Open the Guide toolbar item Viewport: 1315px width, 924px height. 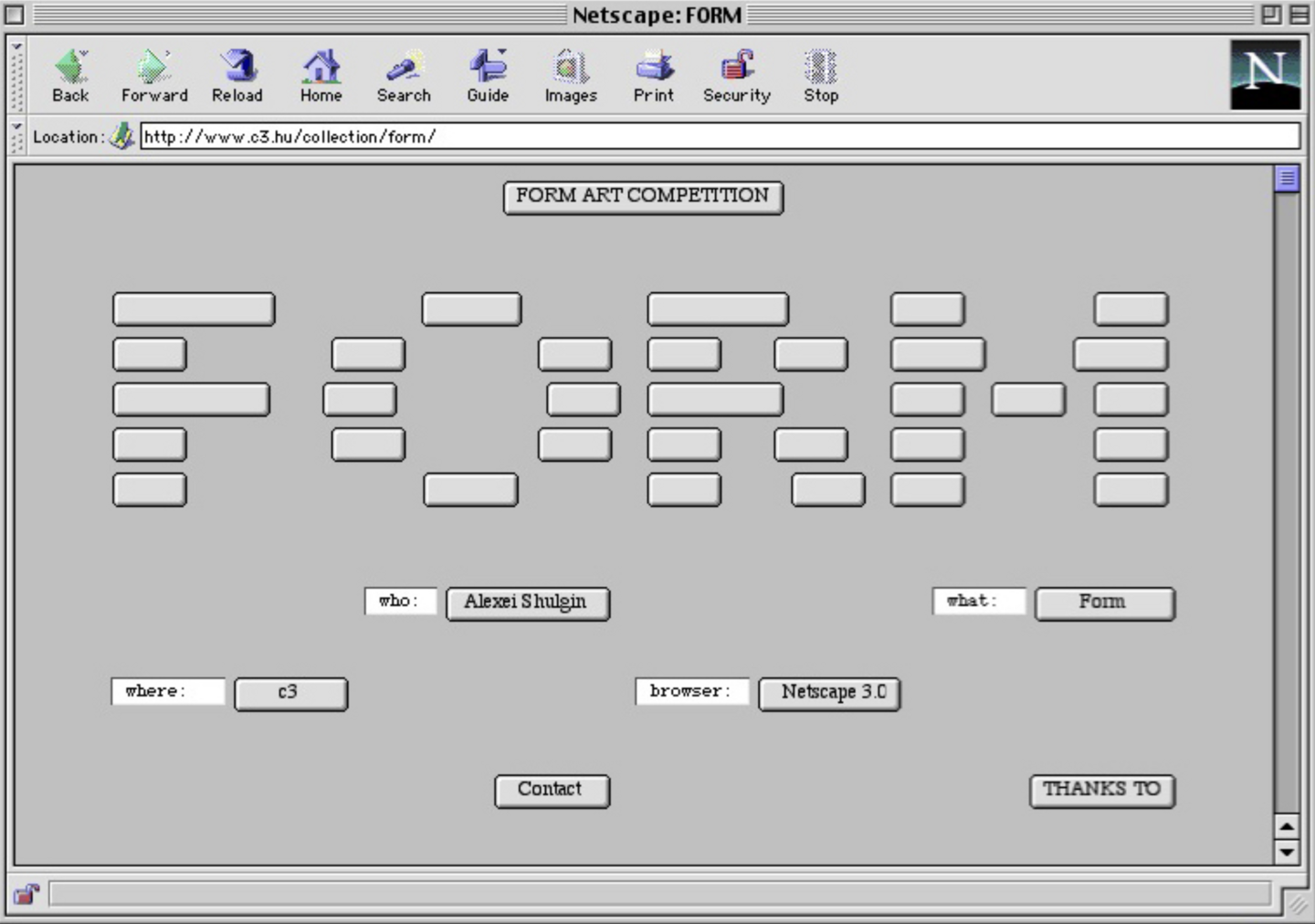[488, 76]
